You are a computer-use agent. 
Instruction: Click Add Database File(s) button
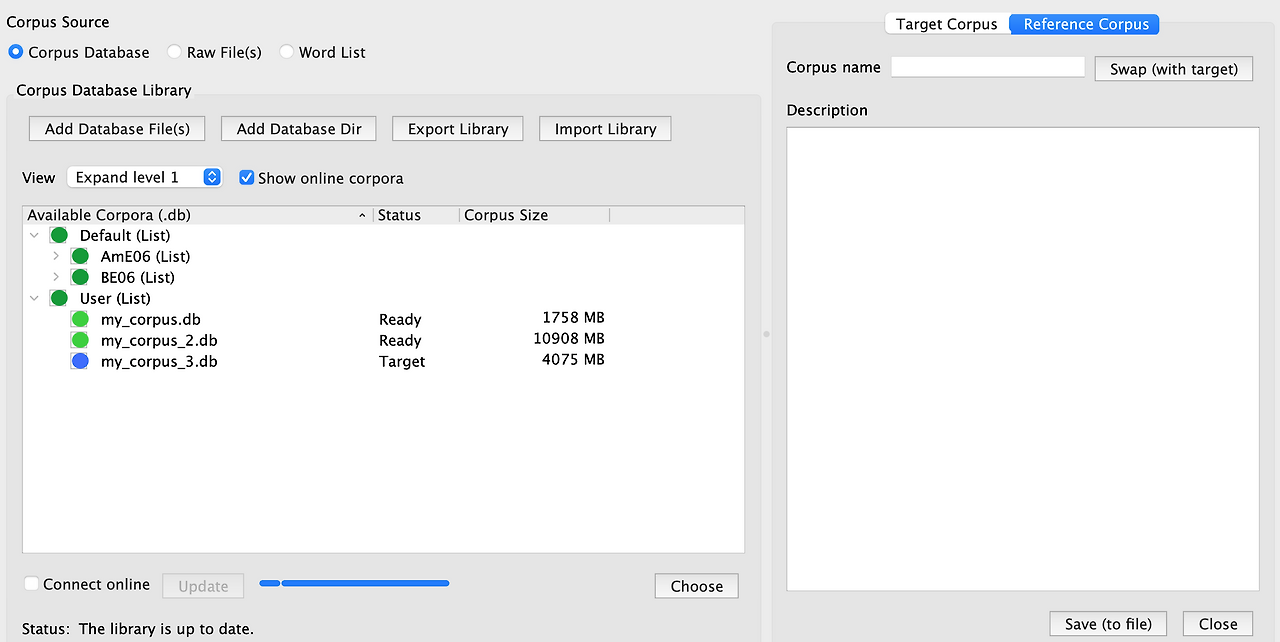117,129
